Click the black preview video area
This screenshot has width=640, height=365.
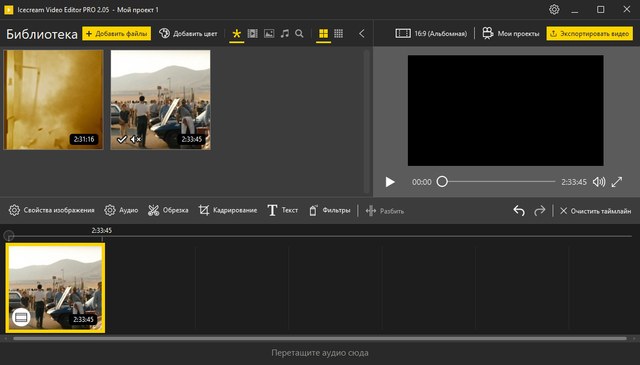[505, 111]
